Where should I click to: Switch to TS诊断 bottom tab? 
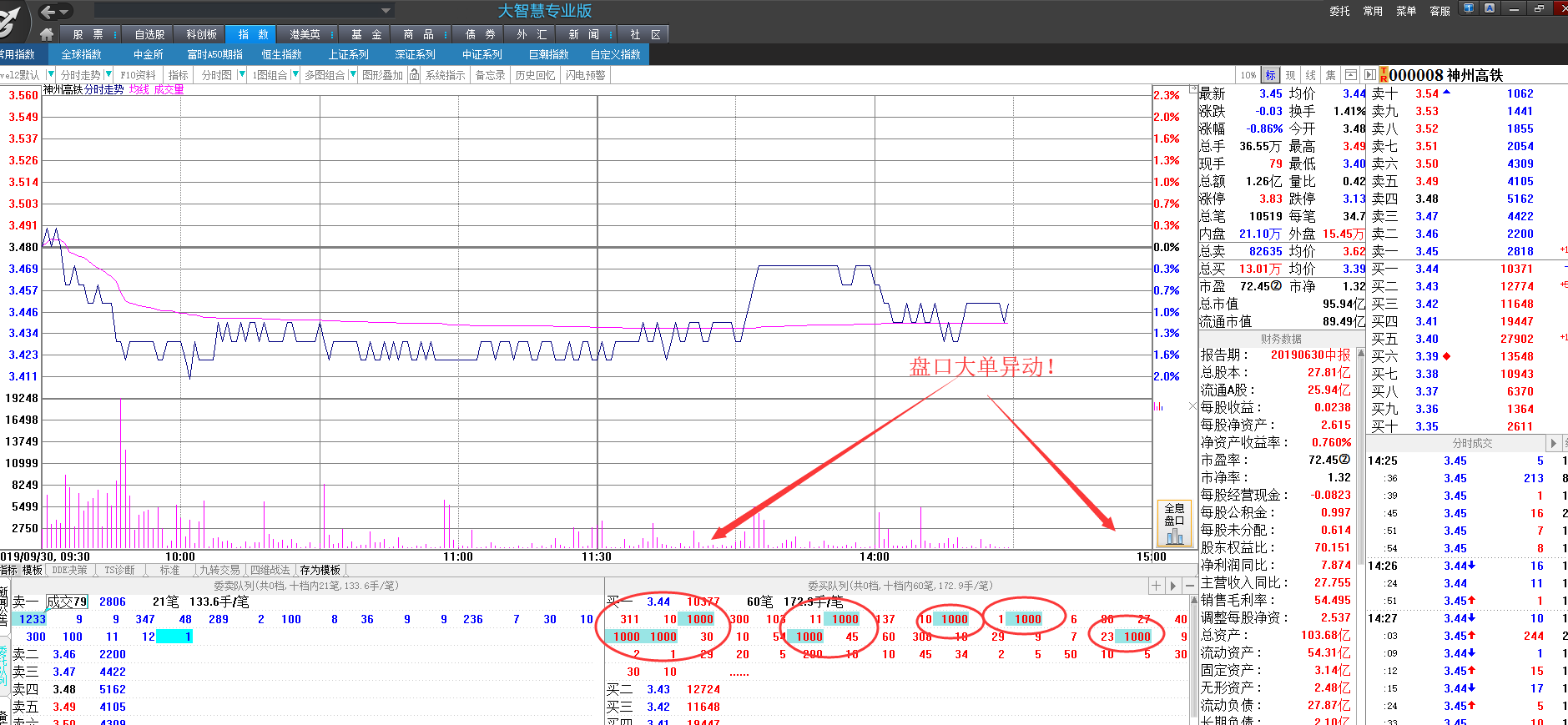click(x=119, y=570)
